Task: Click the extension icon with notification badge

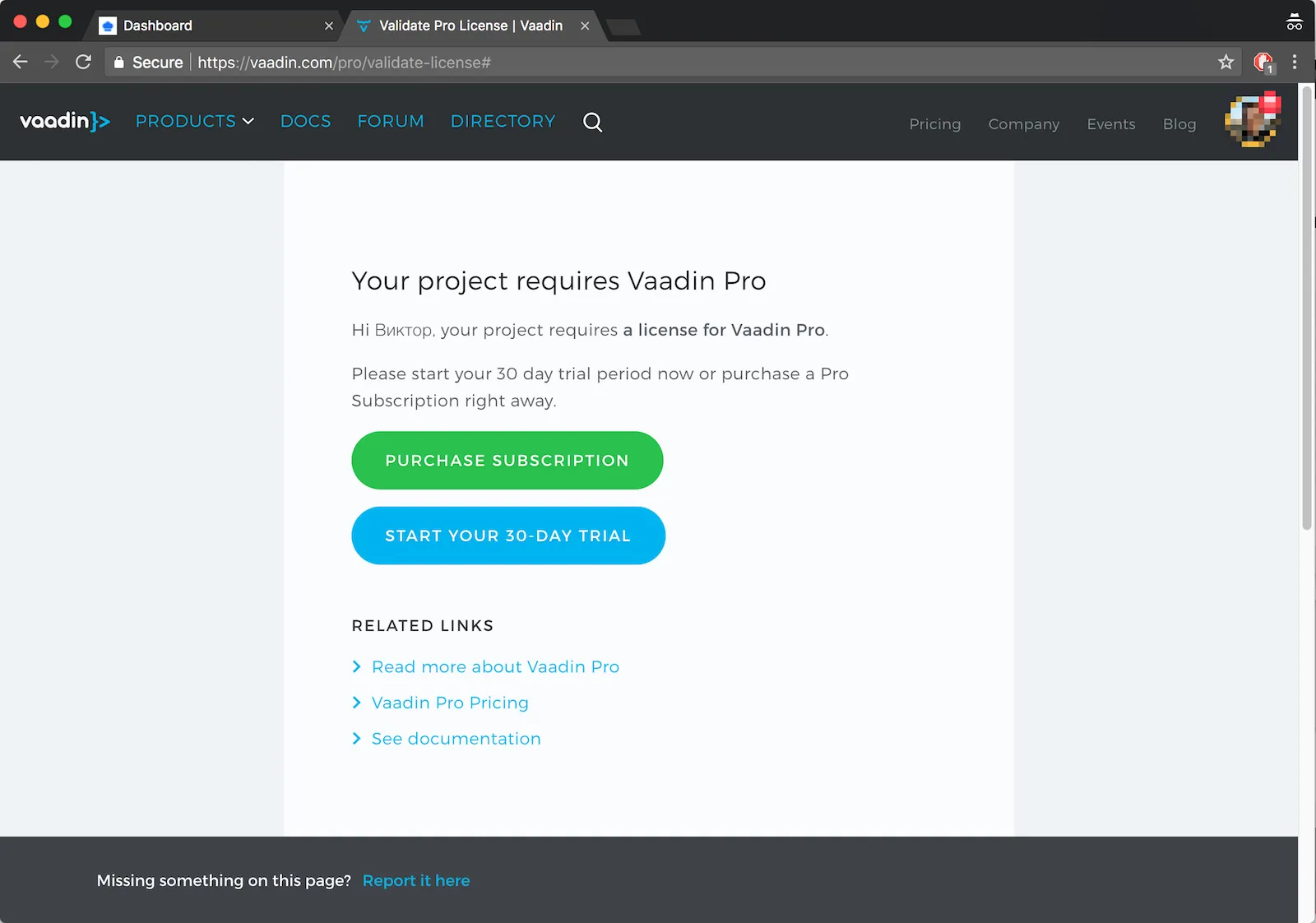Action: [x=1263, y=62]
